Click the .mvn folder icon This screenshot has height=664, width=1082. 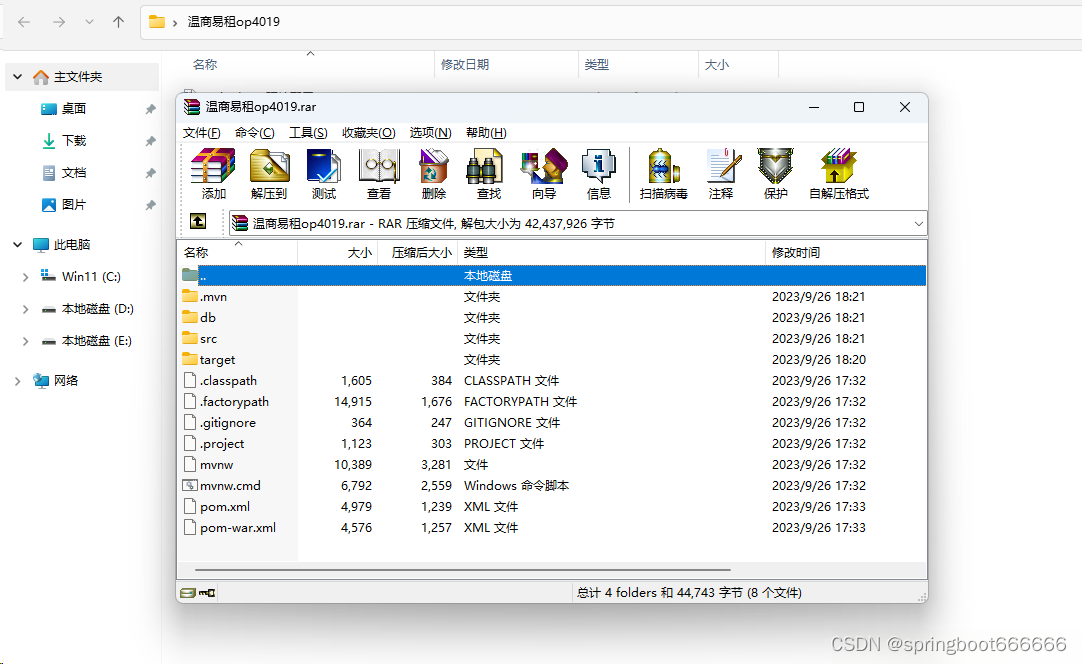190,295
